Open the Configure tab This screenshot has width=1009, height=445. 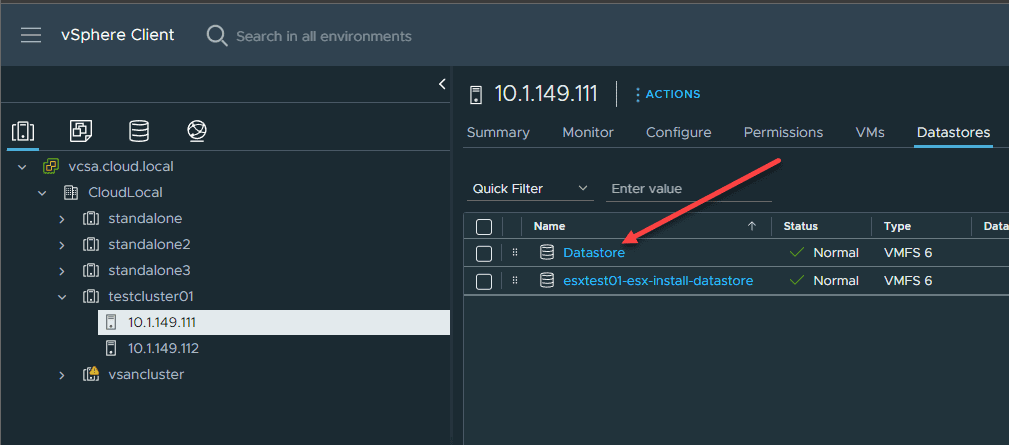(x=679, y=132)
